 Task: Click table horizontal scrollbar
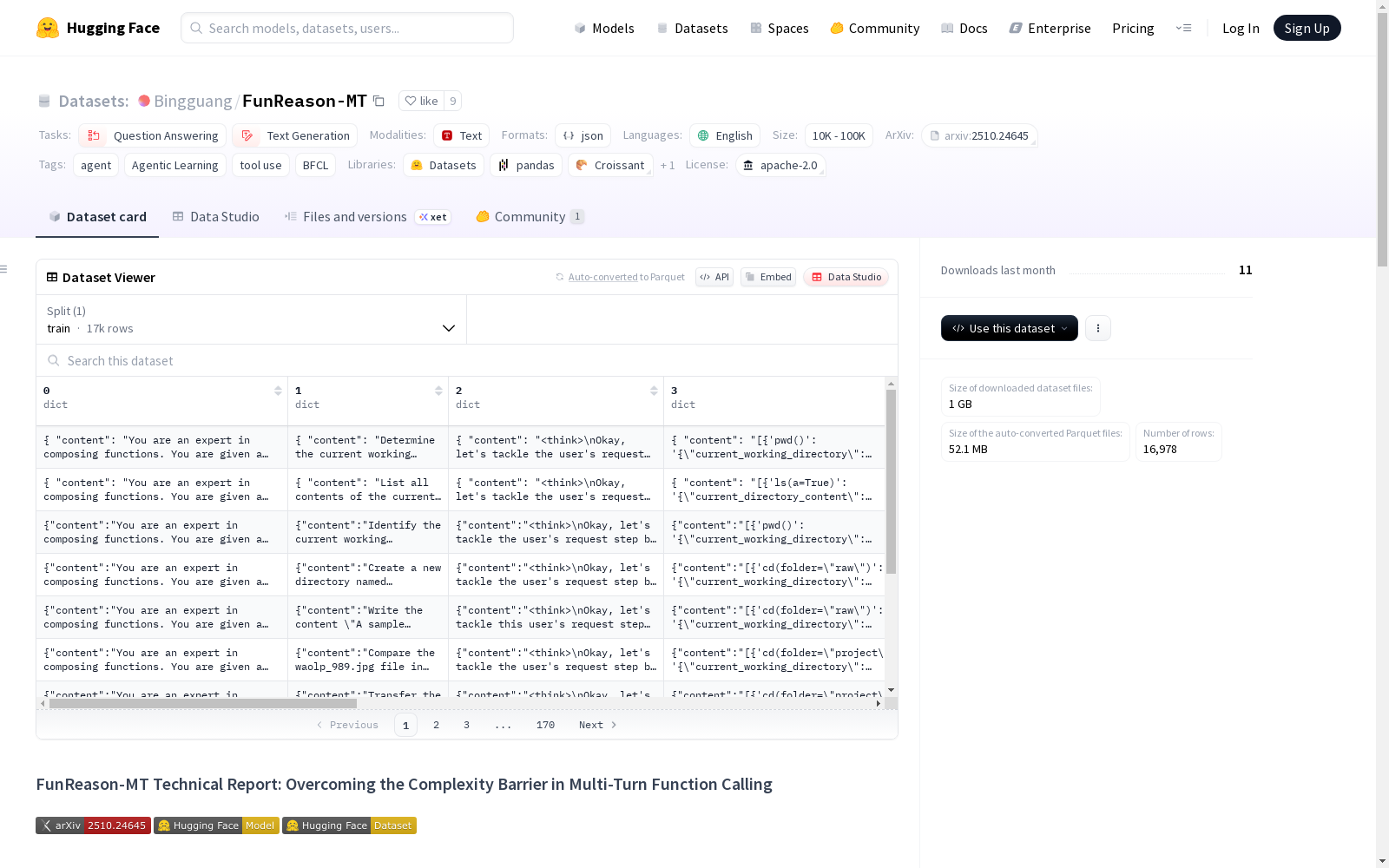coord(203,704)
